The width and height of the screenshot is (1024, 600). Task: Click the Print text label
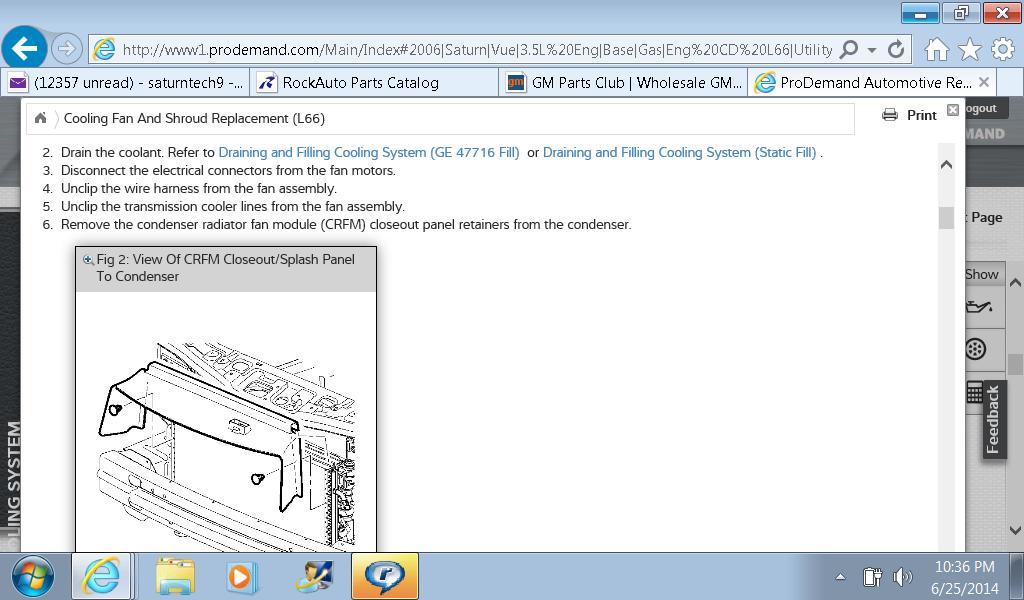[921, 116]
